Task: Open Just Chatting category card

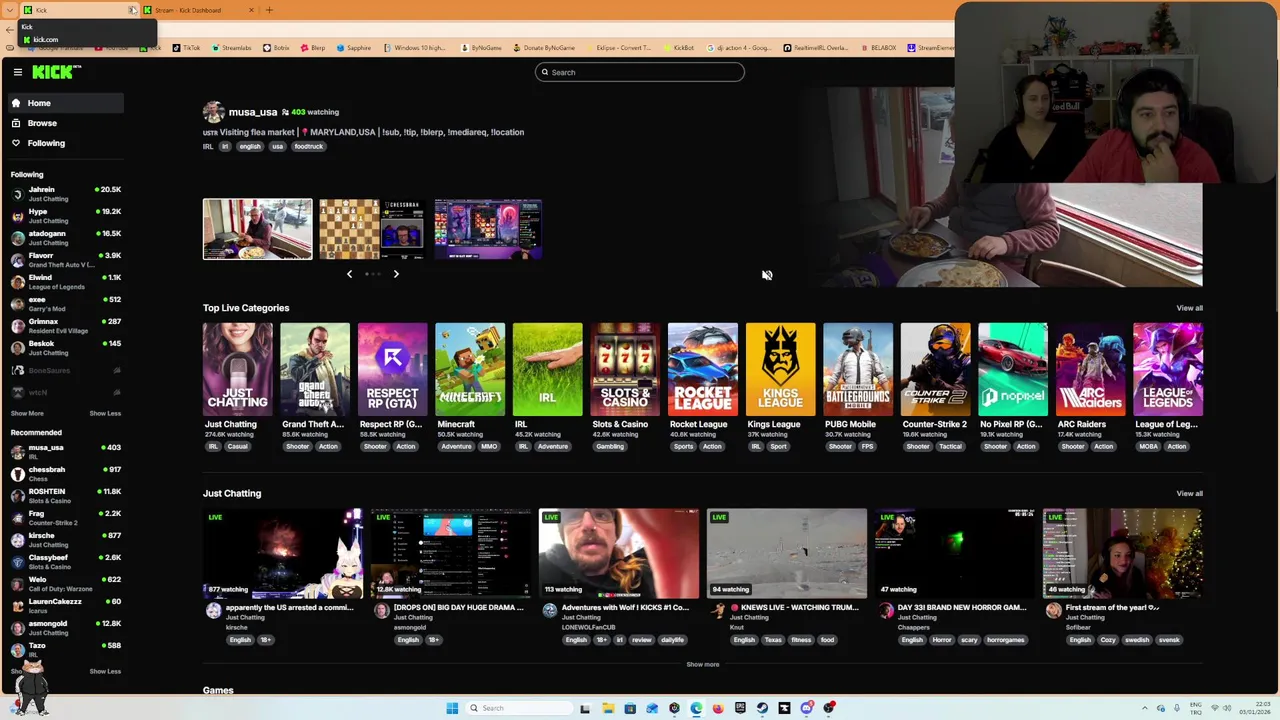Action: click(237, 369)
